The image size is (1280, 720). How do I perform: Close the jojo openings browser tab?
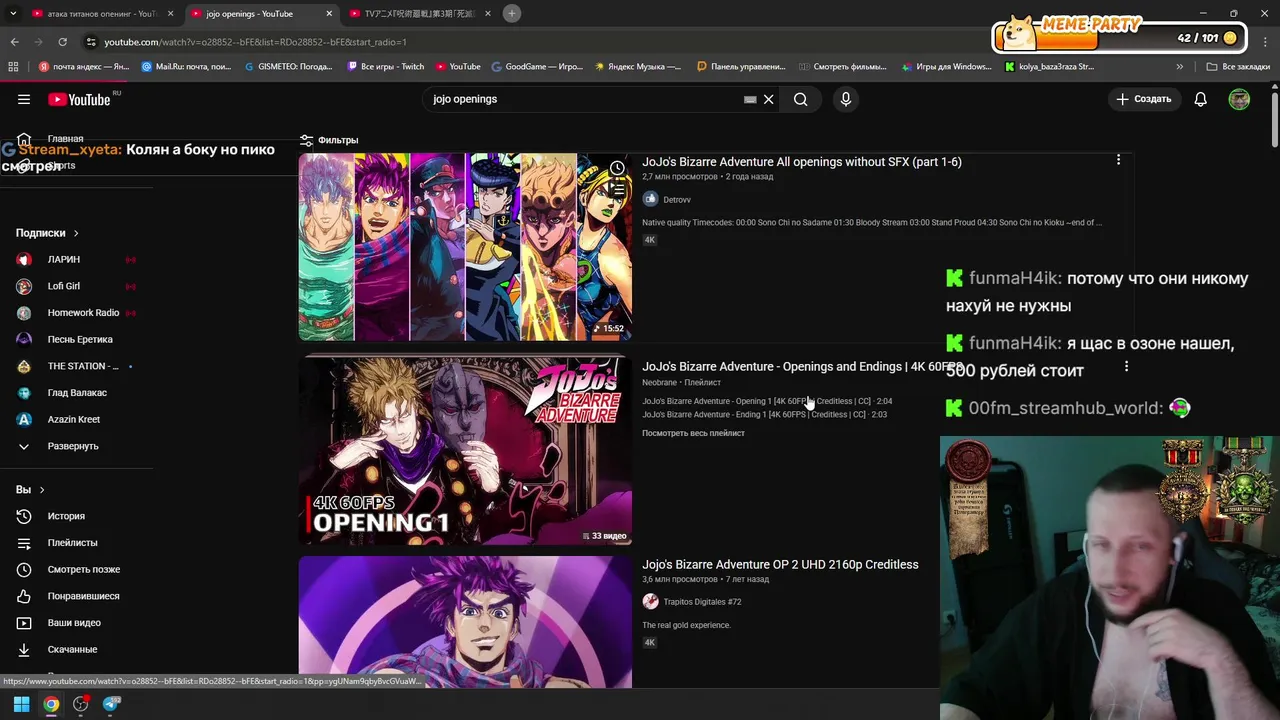pos(329,14)
